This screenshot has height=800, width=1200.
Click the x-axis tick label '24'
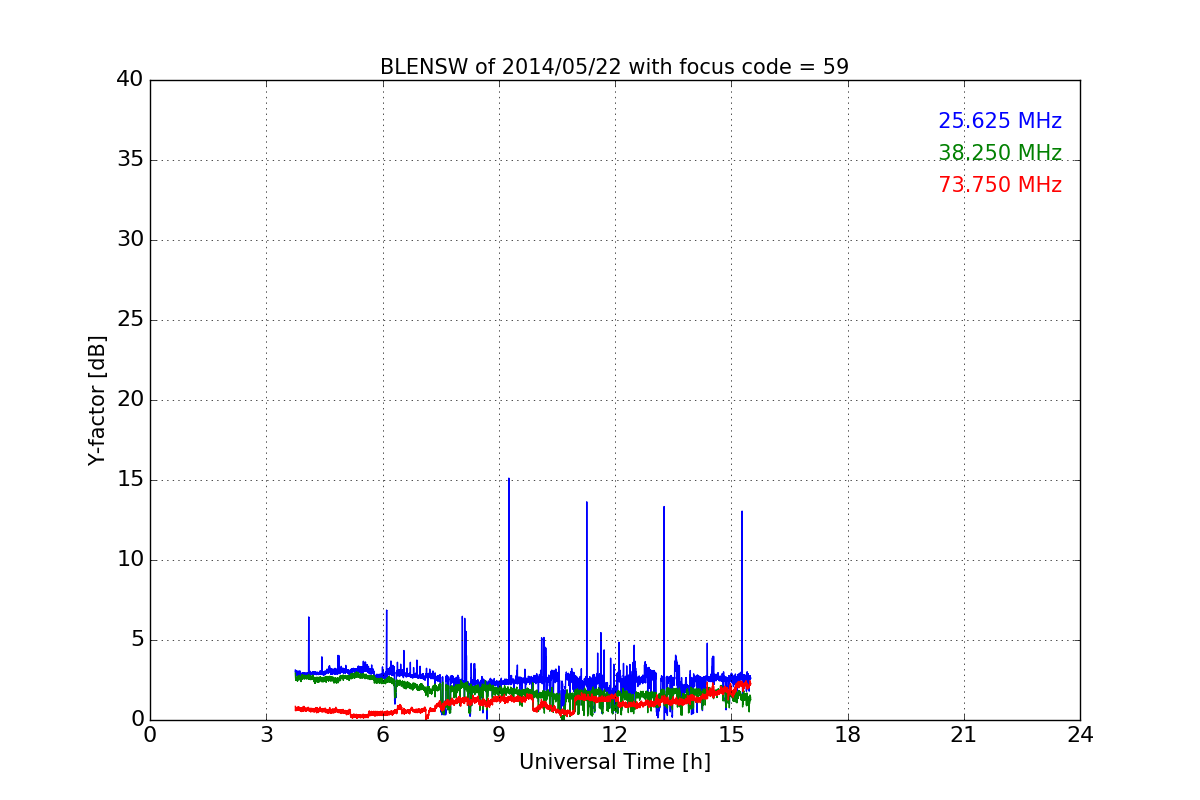(x=1080, y=734)
